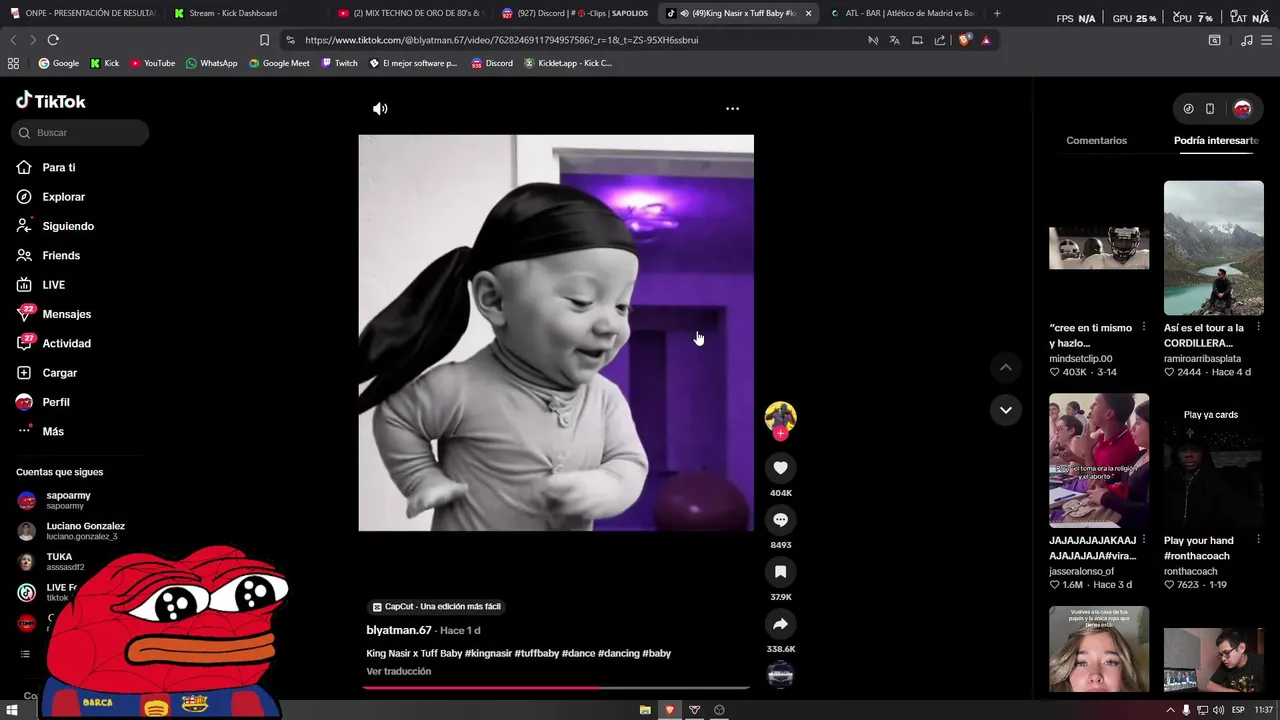This screenshot has height=720, width=1280.
Task: Open comments showing 8493 count
Action: click(780, 520)
